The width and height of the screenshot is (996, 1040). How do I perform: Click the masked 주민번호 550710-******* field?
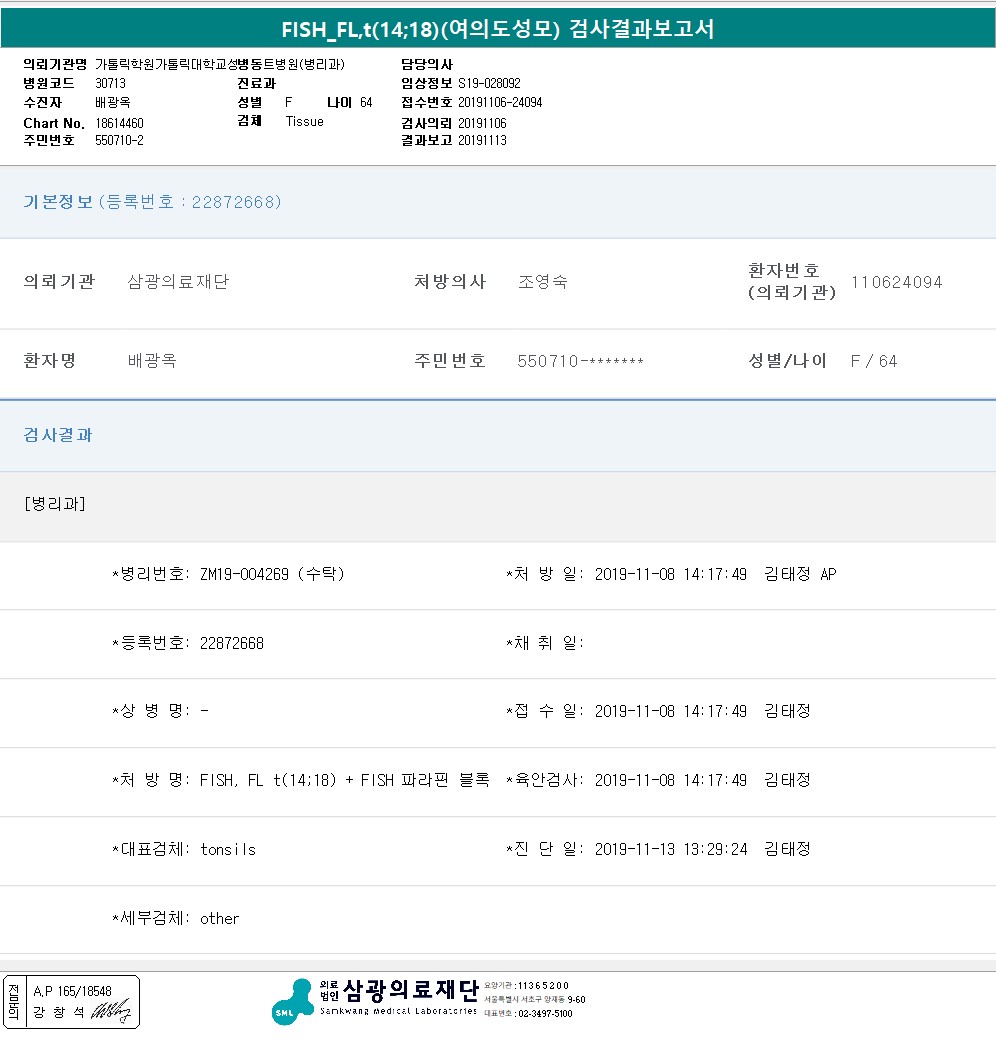coord(580,361)
